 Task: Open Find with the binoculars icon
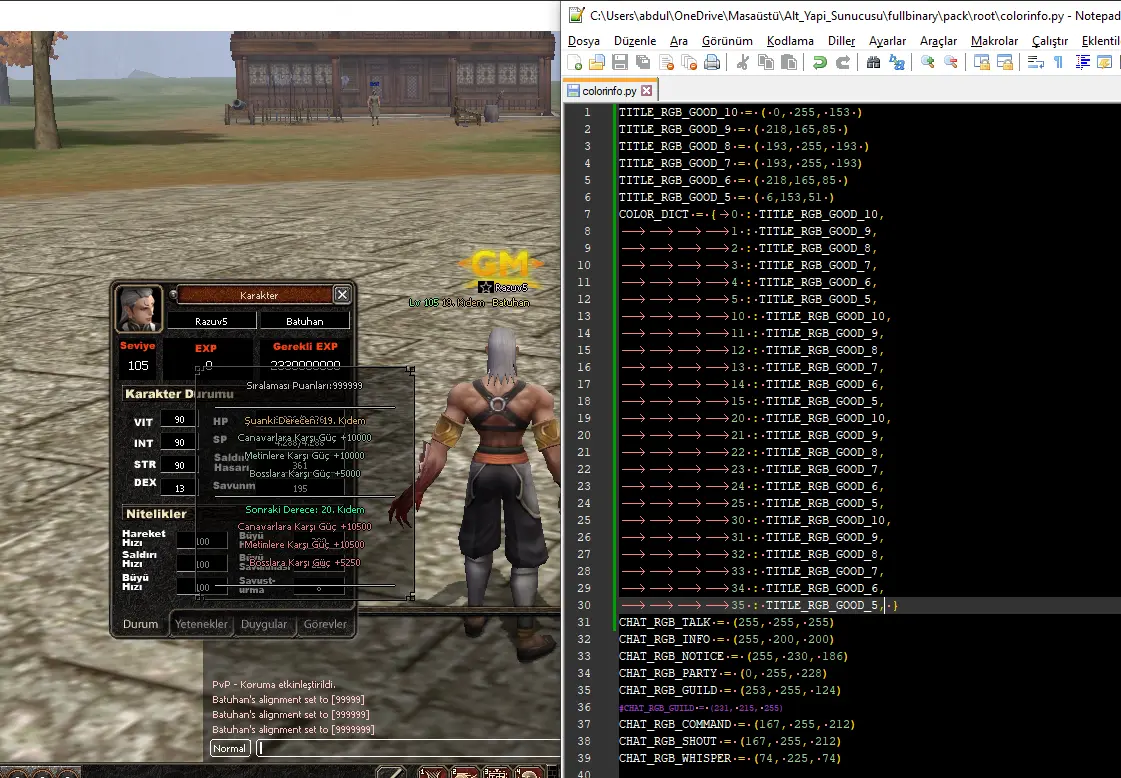pos(873,62)
